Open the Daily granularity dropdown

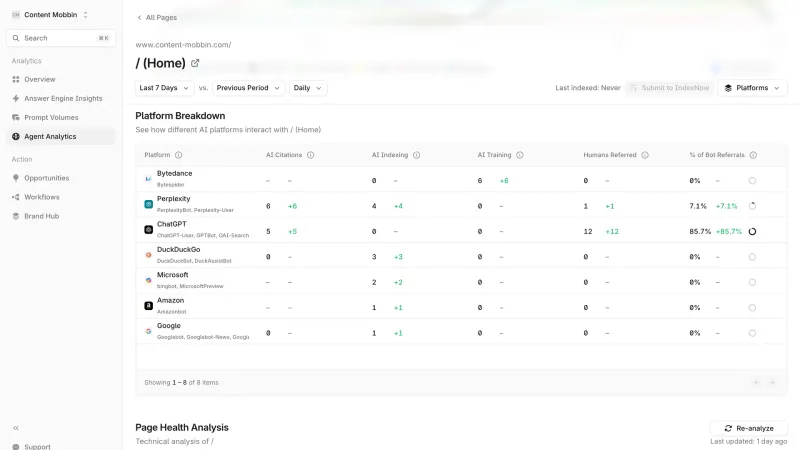point(308,88)
